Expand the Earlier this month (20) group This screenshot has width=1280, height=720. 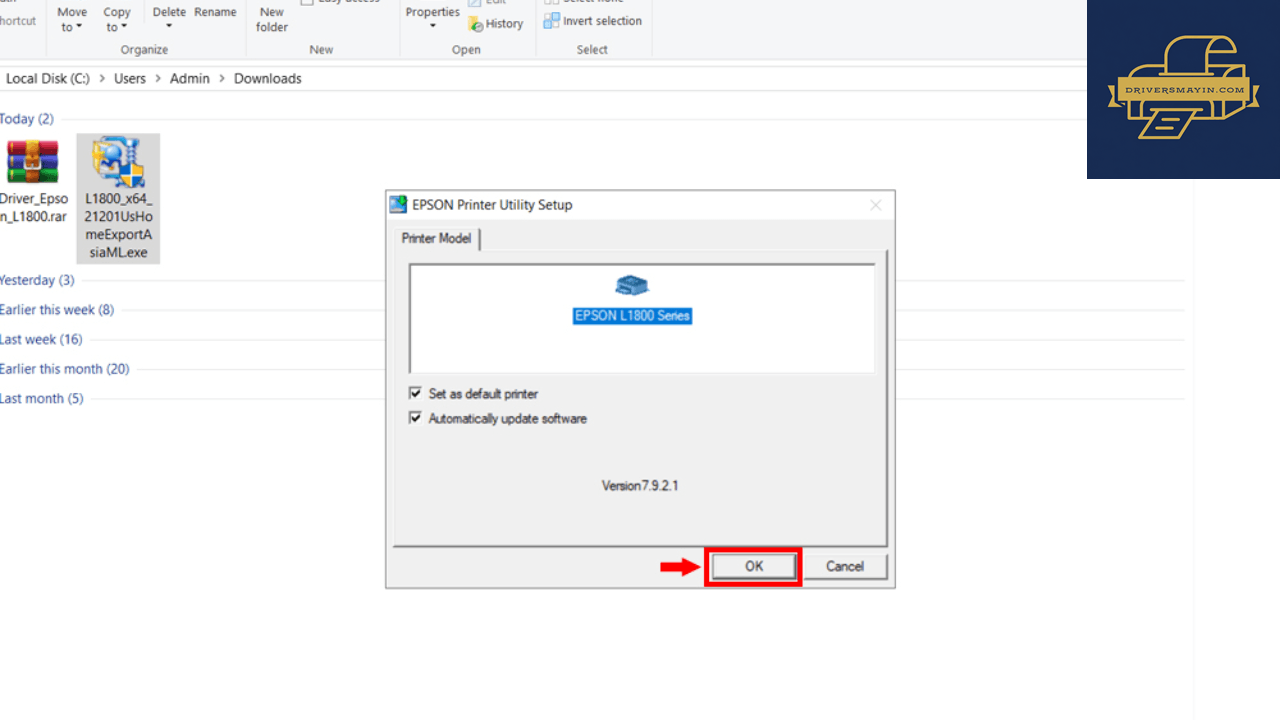pyautogui.click(x=65, y=369)
